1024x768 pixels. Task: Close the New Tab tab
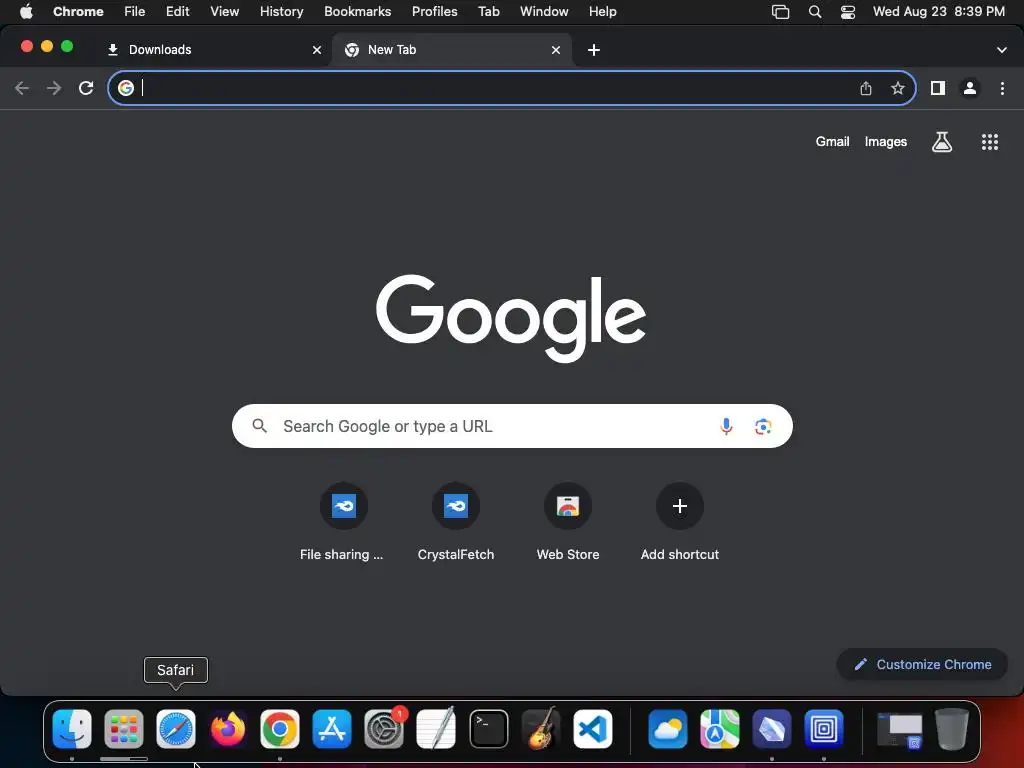click(x=556, y=50)
